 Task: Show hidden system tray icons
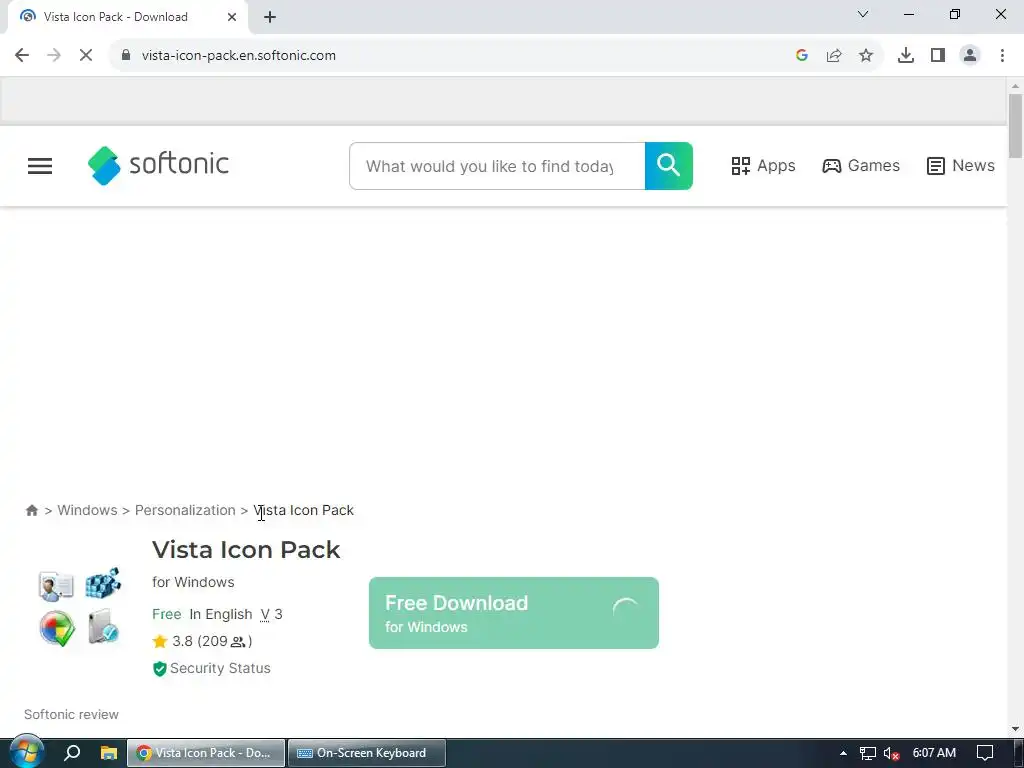843,753
